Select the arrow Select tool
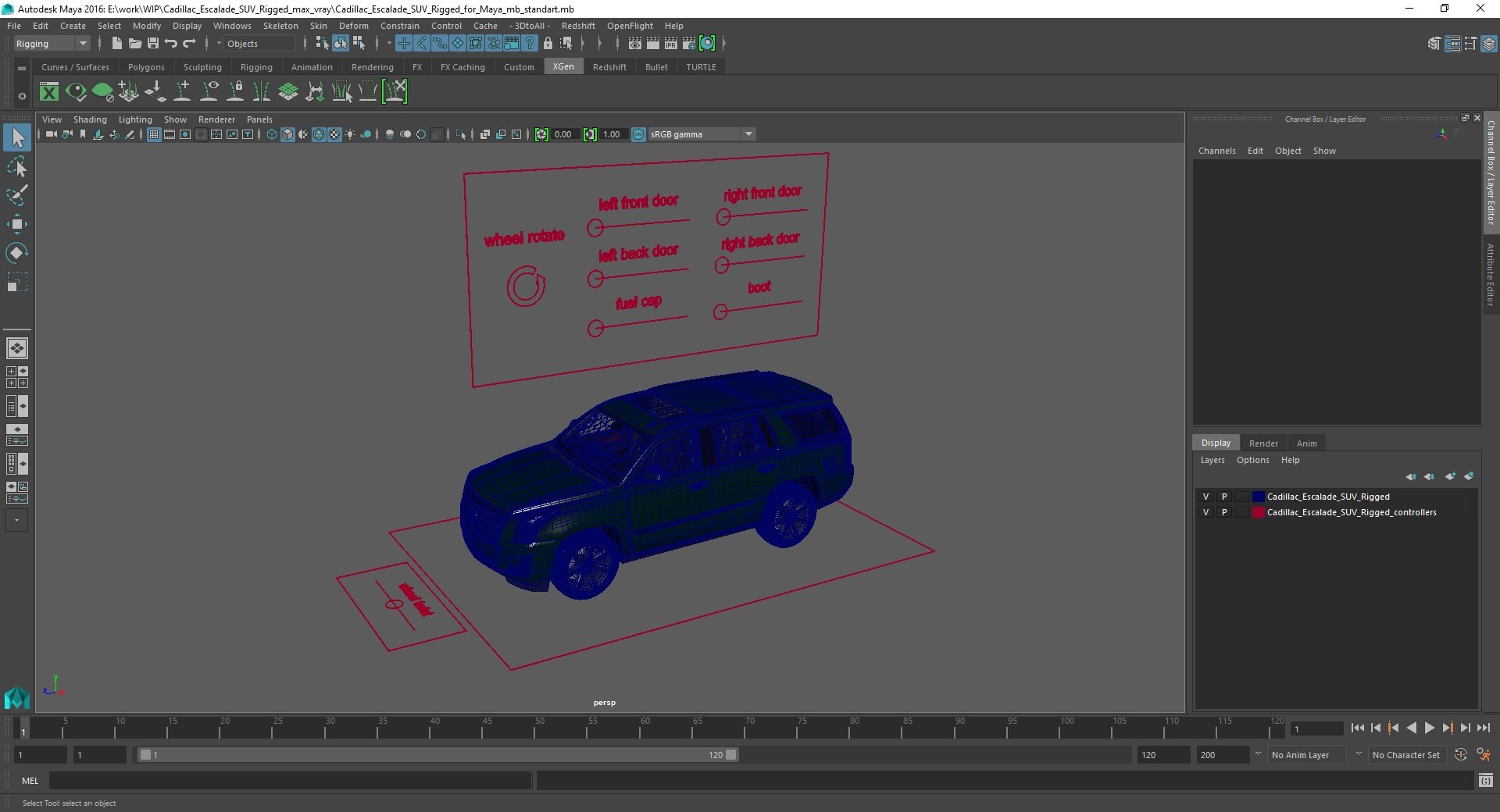Screen dimensions: 1500x812 point(17,138)
